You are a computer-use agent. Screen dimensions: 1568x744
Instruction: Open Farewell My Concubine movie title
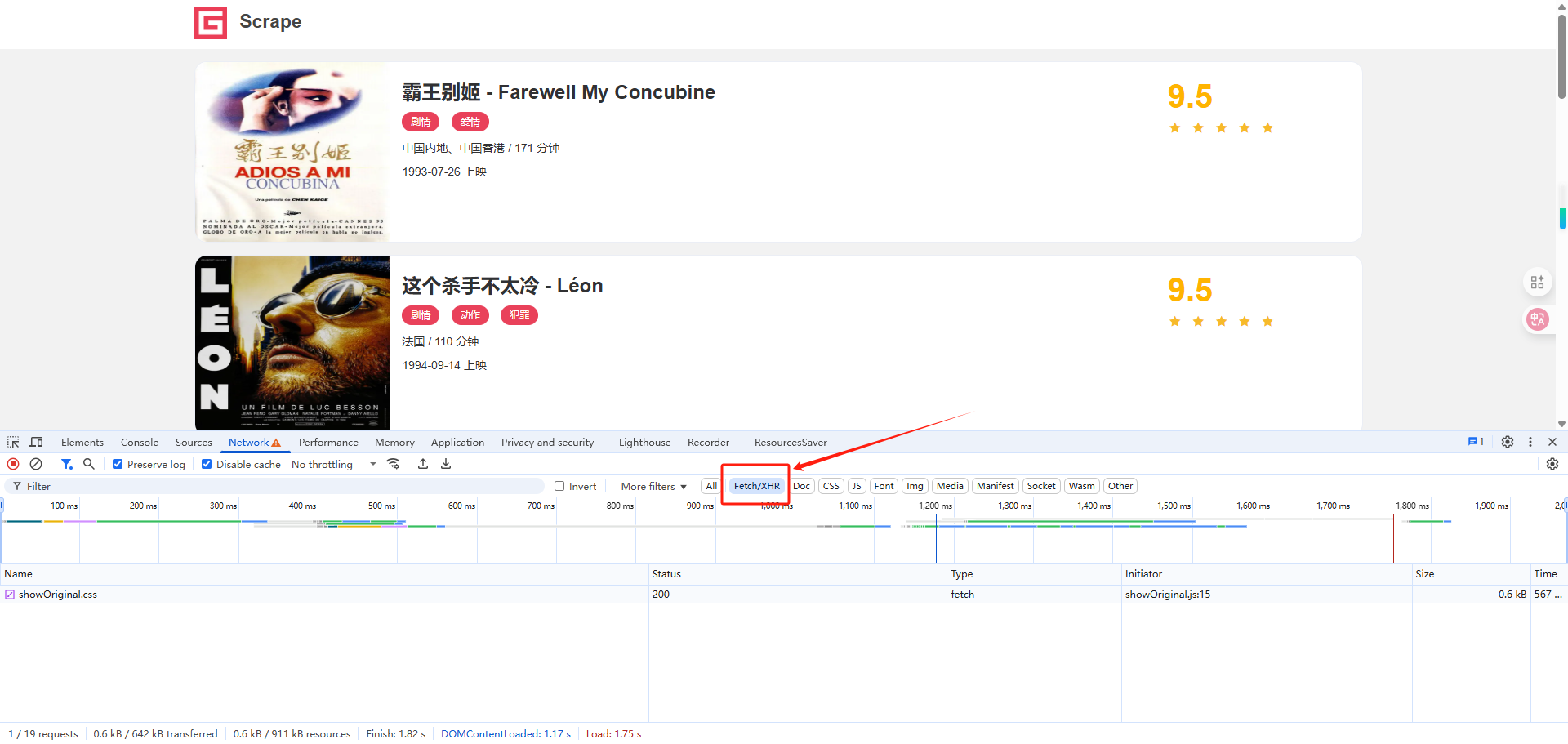pos(559,92)
